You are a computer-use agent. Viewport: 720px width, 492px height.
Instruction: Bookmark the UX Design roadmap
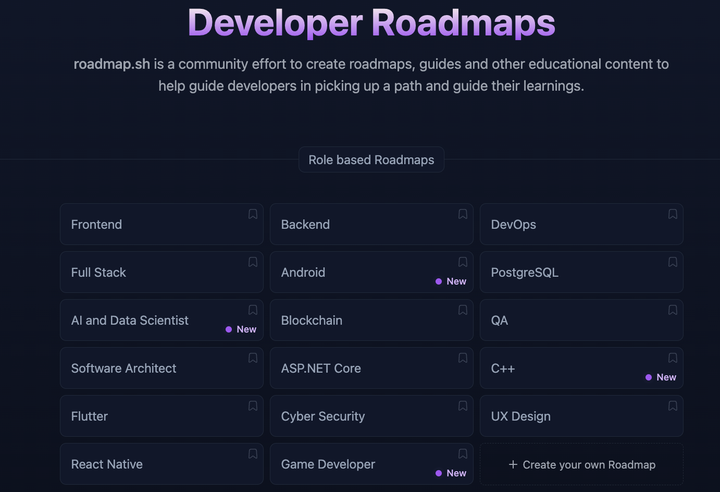pos(672,406)
